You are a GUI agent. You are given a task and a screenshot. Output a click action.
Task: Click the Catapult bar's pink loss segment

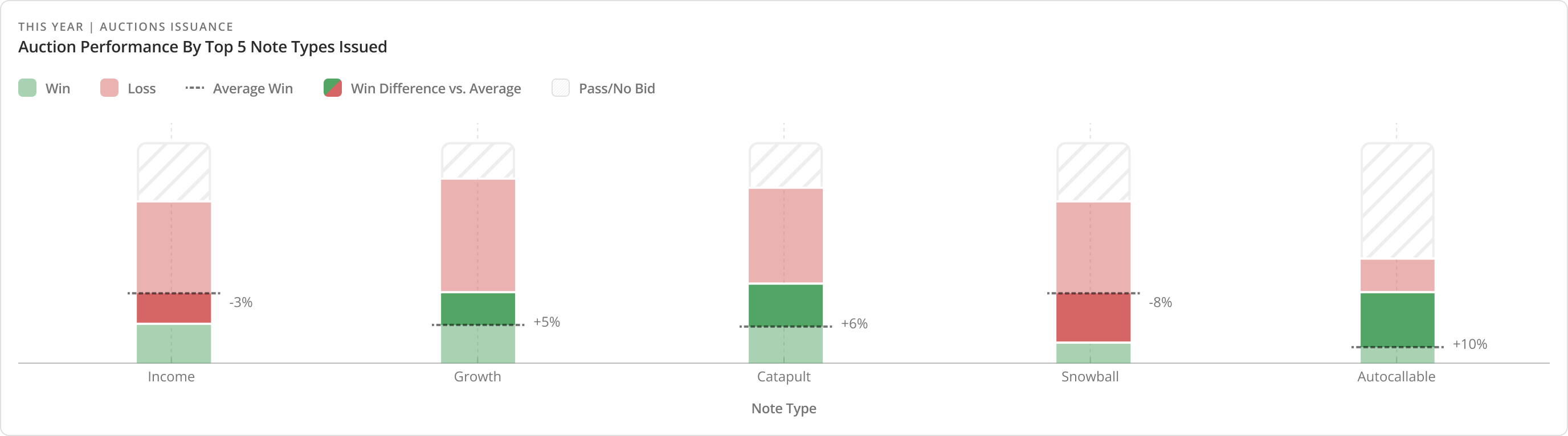785,235
